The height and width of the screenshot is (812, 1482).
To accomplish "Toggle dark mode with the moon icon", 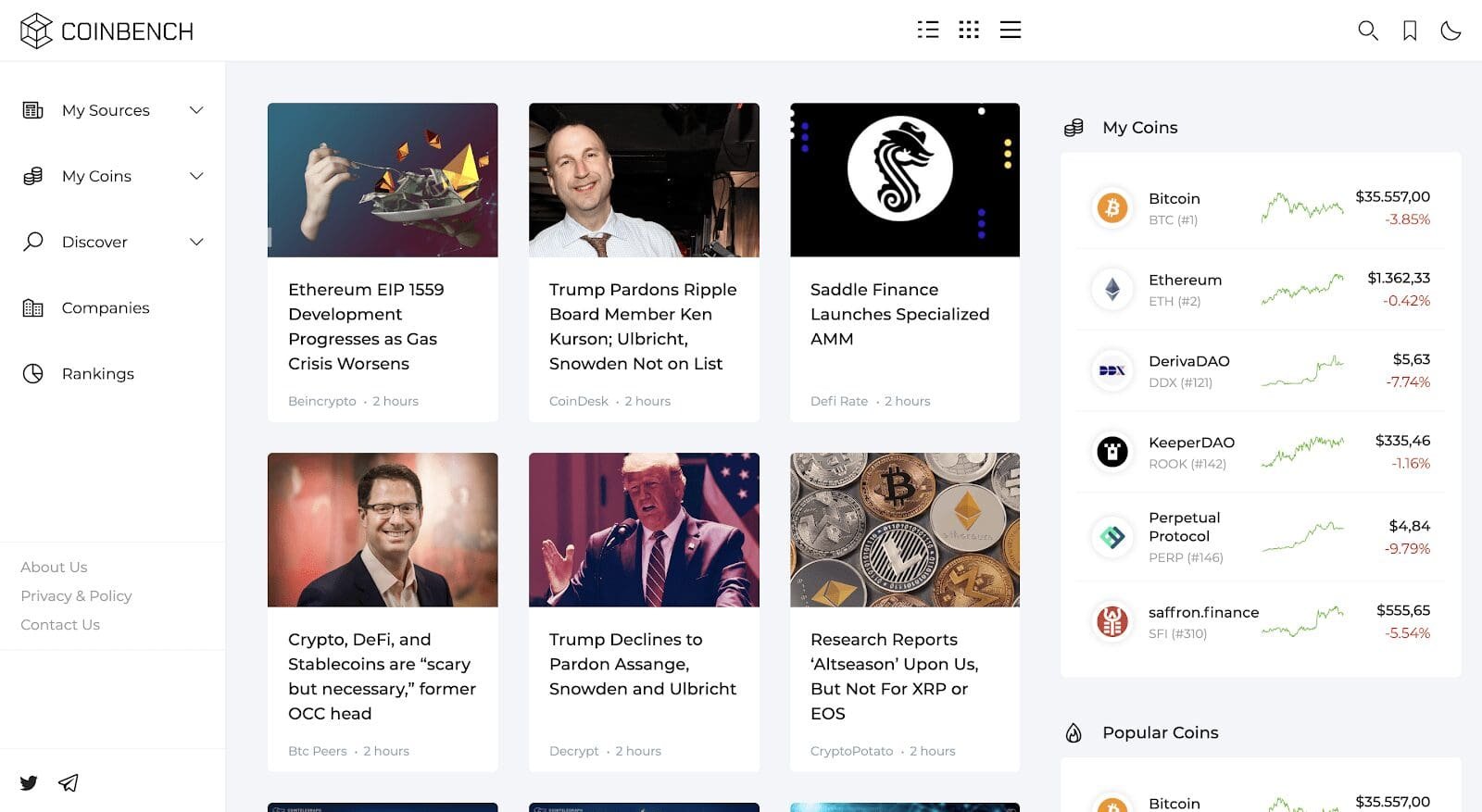I will (x=1451, y=30).
